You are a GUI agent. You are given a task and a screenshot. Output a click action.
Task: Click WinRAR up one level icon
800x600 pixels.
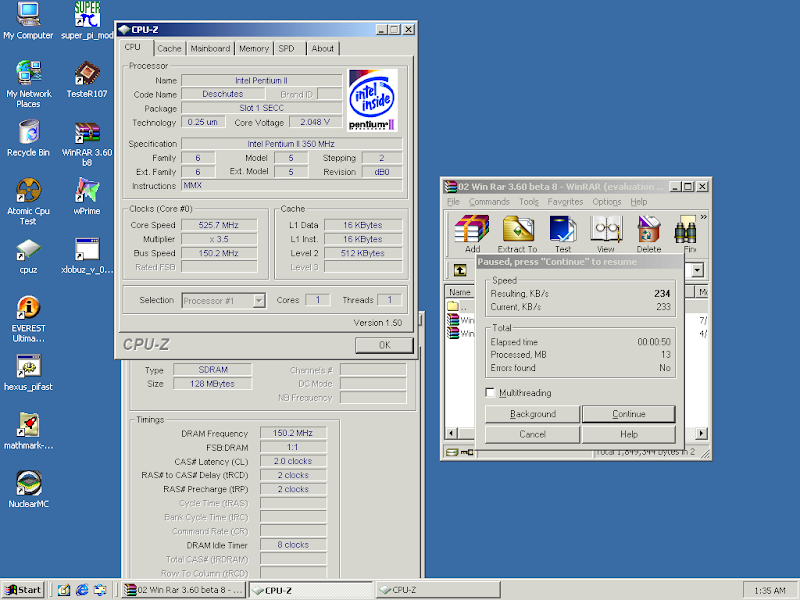point(460,270)
